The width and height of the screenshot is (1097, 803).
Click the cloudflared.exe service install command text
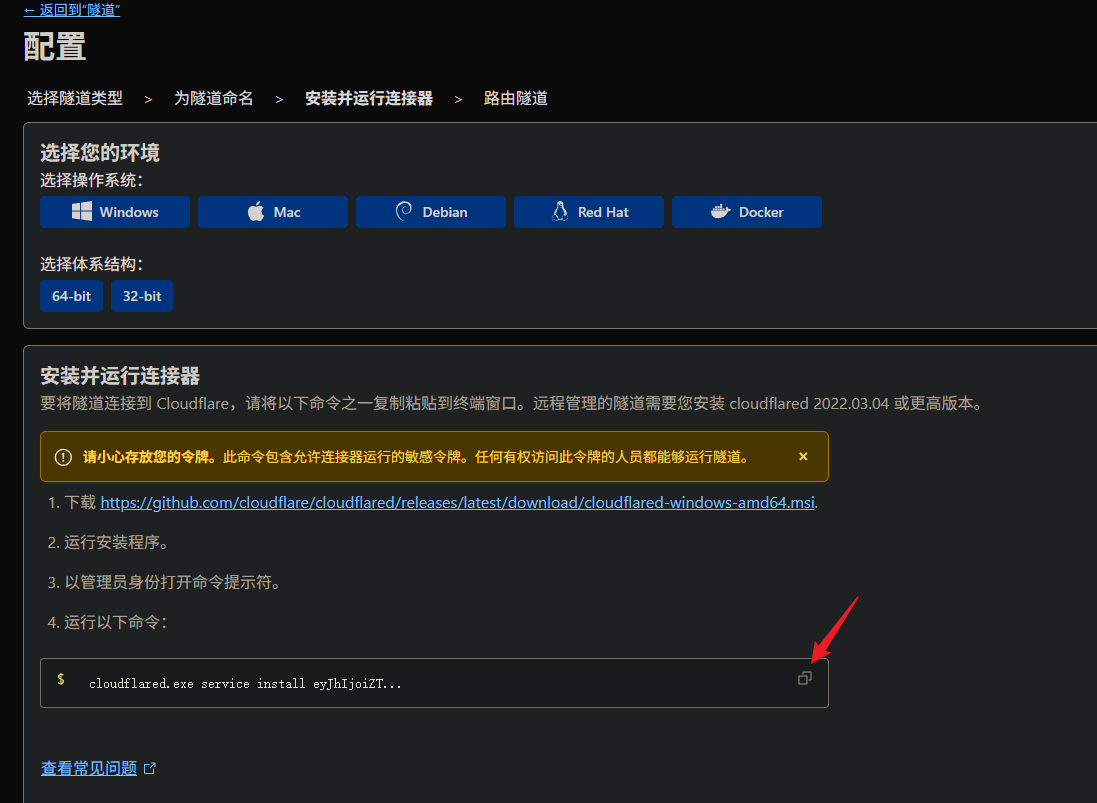(x=245, y=684)
